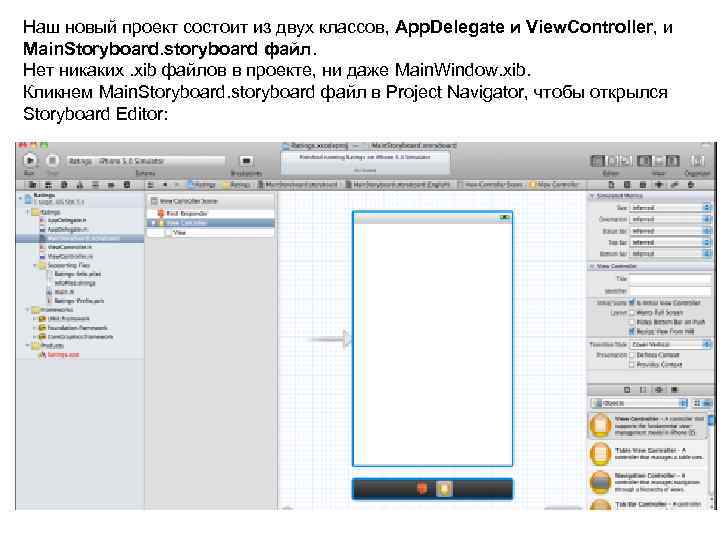720x540 pixels.
Task: Select Ratings.app under Products
Action: tap(63, 354)
